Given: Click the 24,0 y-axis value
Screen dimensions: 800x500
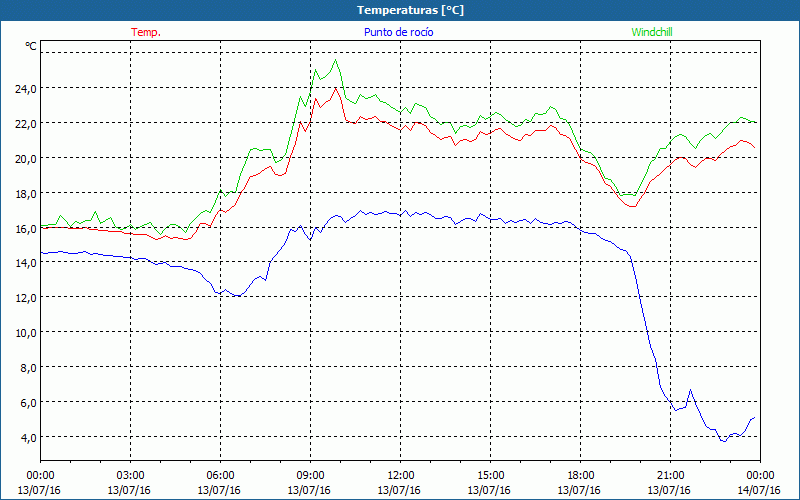Looking at the screenshot, I should pyautogui.click(x=26, y=89).
